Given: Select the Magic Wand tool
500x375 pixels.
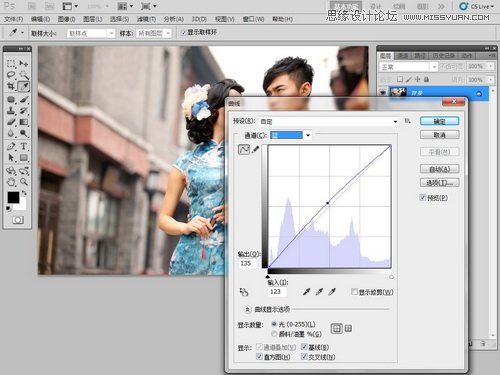Looking at the screenshot, I should pos(24,75).
